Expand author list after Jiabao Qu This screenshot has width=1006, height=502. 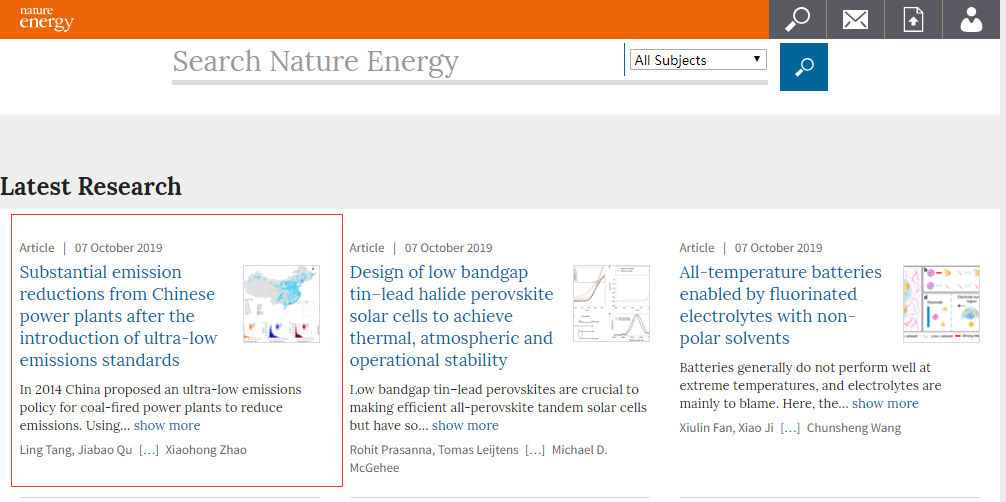click(x=149, y=450)
